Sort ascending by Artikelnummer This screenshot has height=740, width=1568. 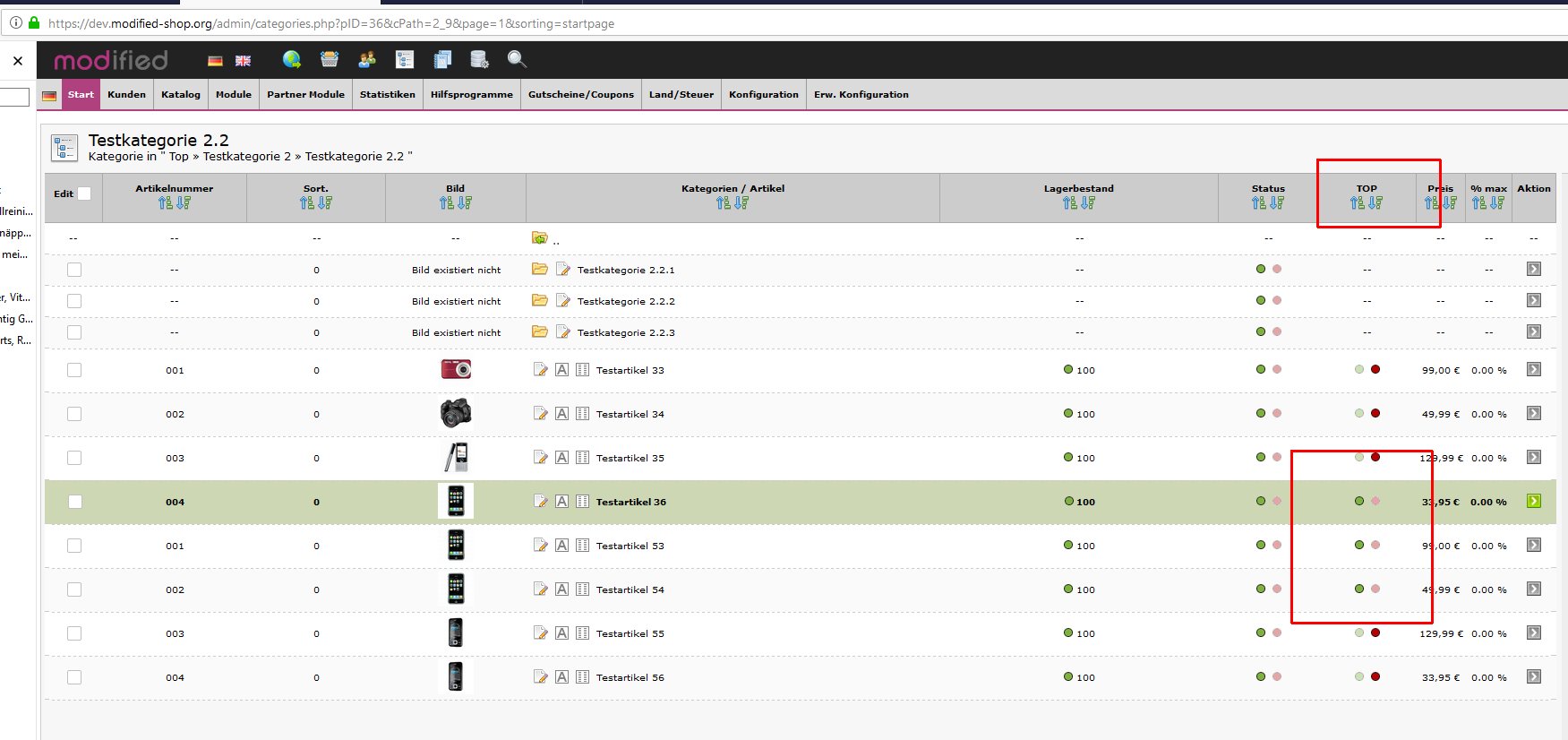pyautogui.click(x=166, y=203)
